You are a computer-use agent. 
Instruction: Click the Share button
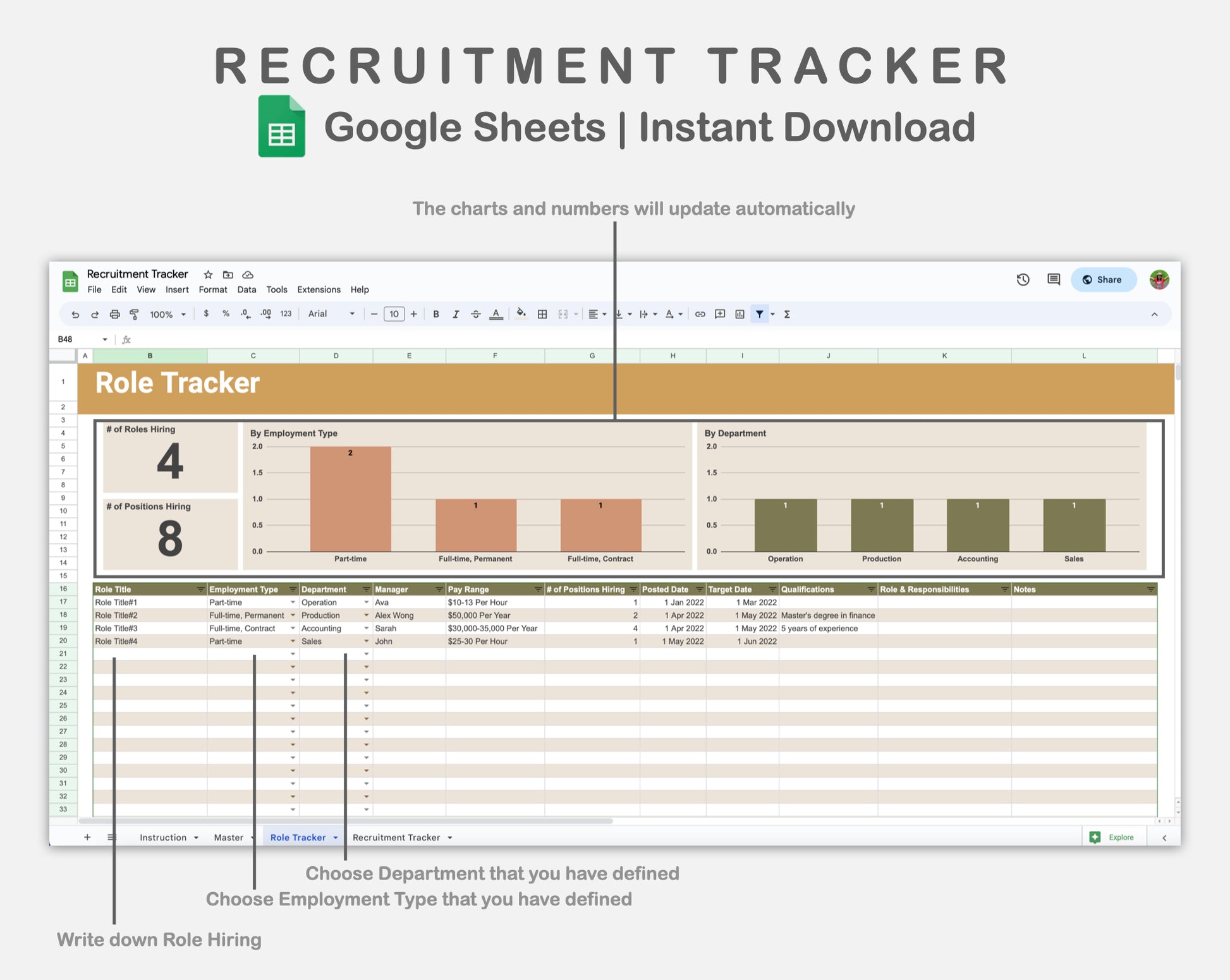point(1102,279)
